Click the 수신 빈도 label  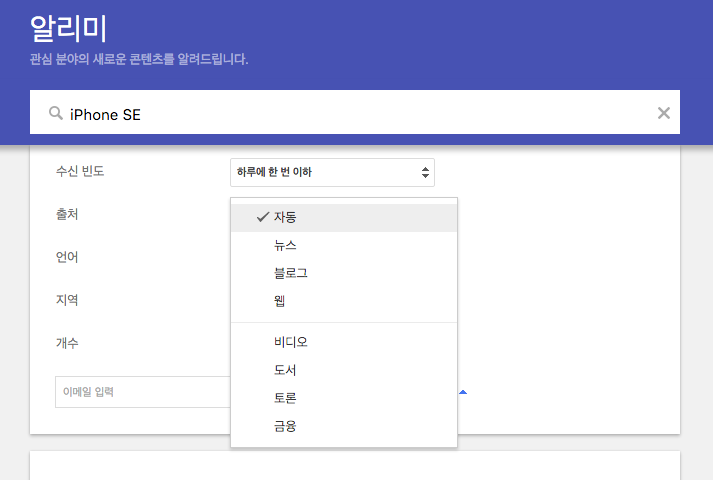click(x=80, y=171)
